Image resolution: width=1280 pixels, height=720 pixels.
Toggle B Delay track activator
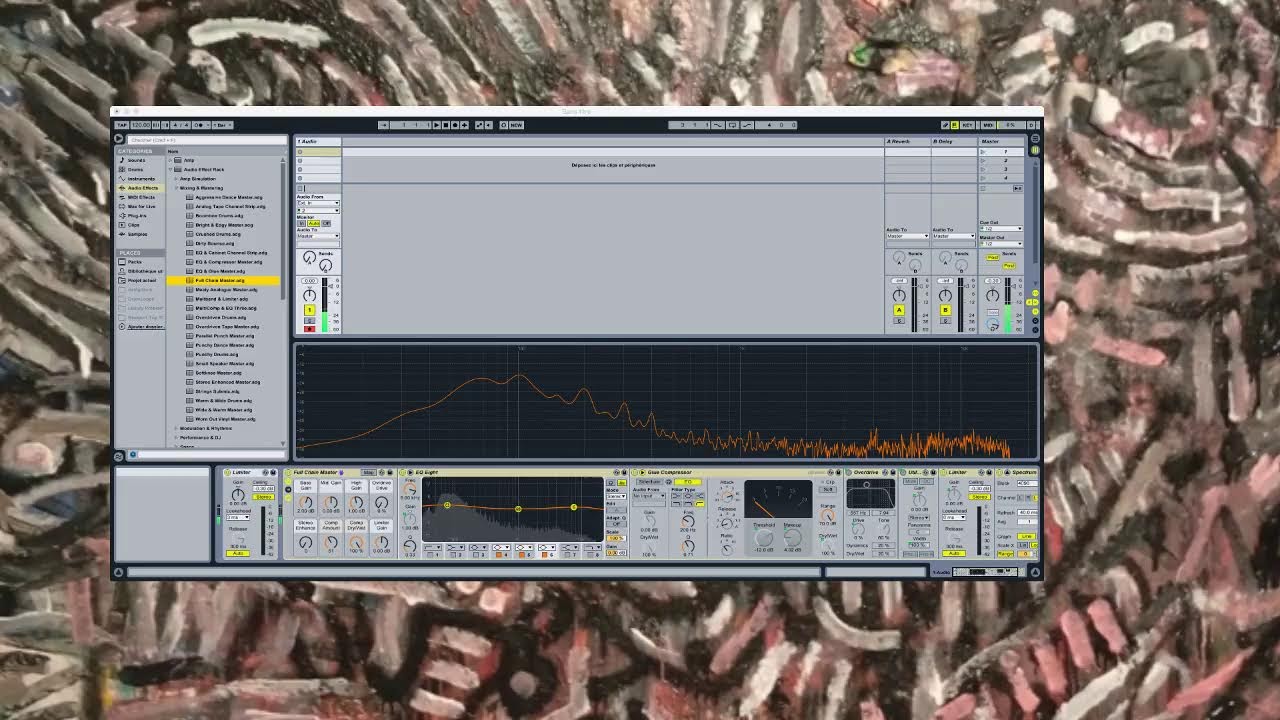point(946,310)
